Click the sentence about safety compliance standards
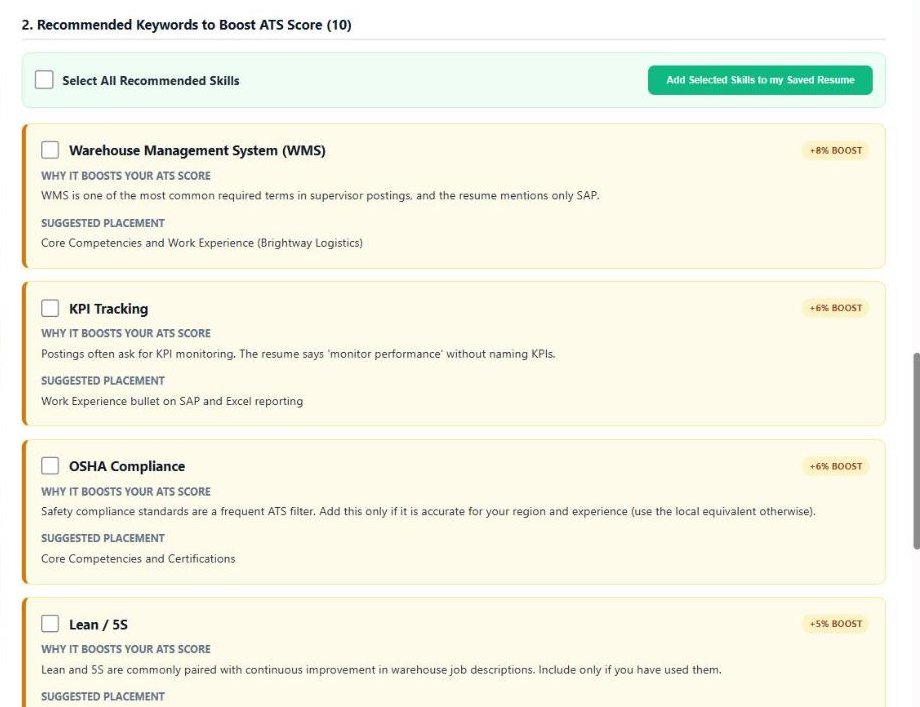The width and height of the screenshot is (920, 707). click(x=428, y=511)
